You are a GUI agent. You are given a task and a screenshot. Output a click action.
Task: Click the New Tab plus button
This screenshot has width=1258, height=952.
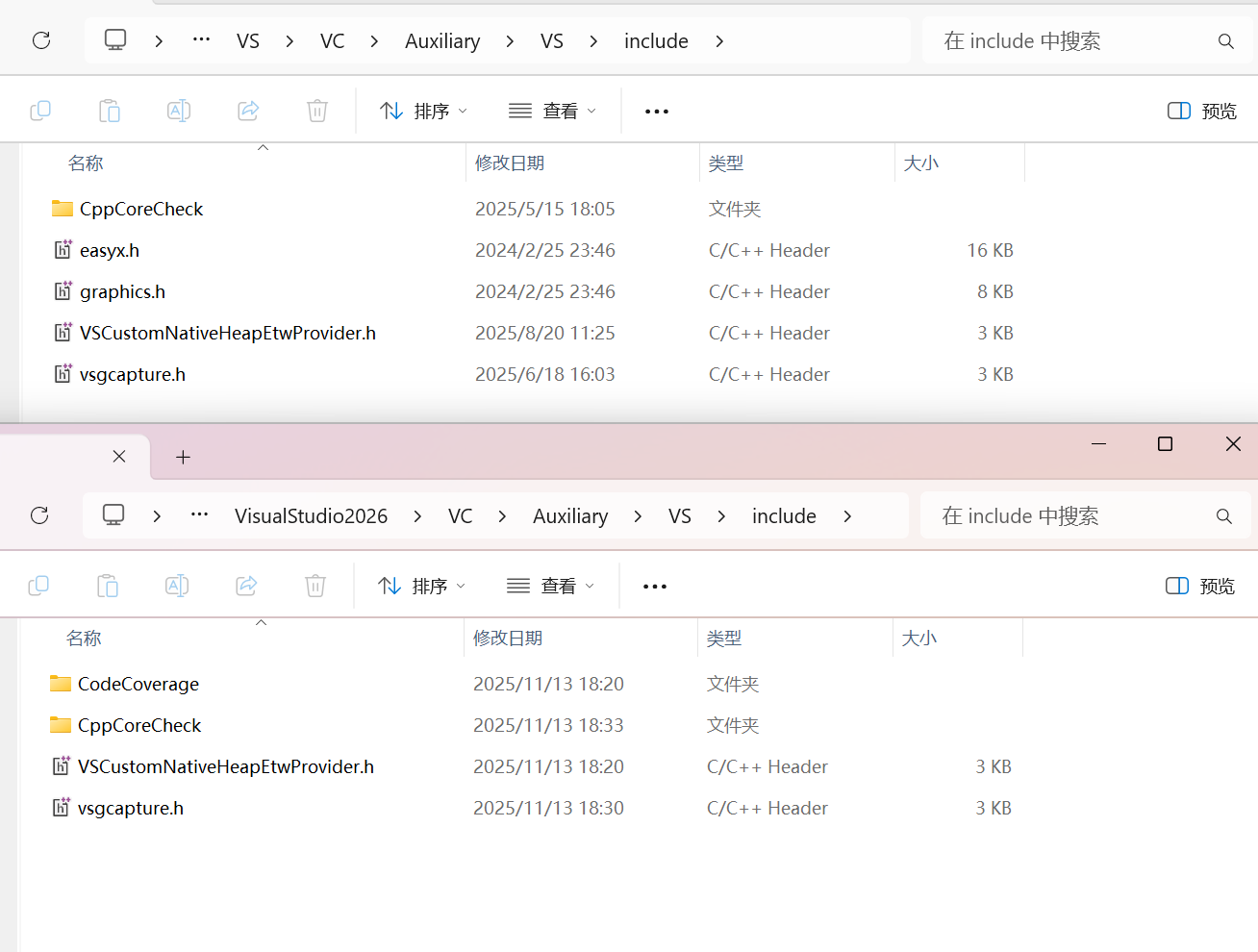[183, 457]
